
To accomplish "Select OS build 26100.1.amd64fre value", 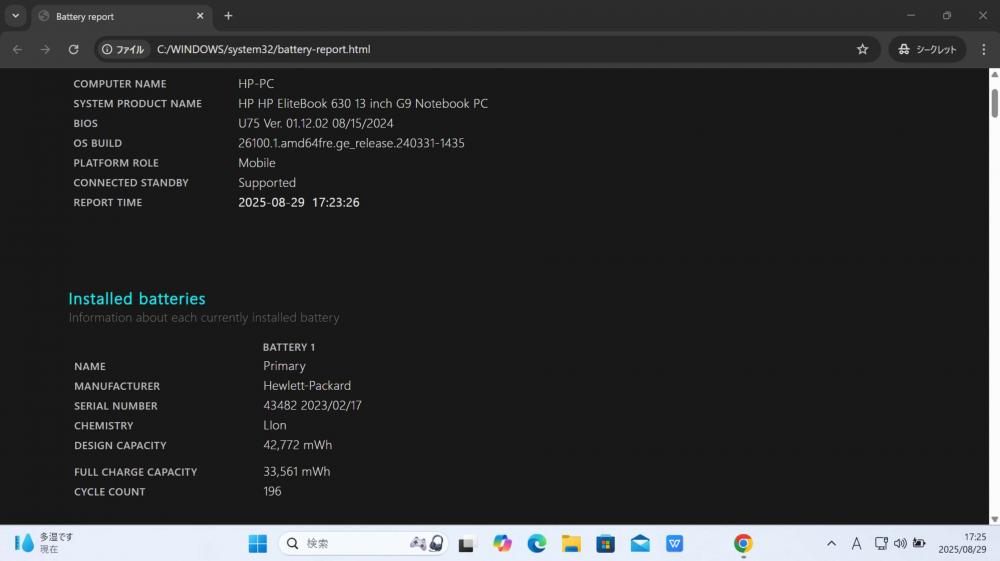I will tap(351, 143).
